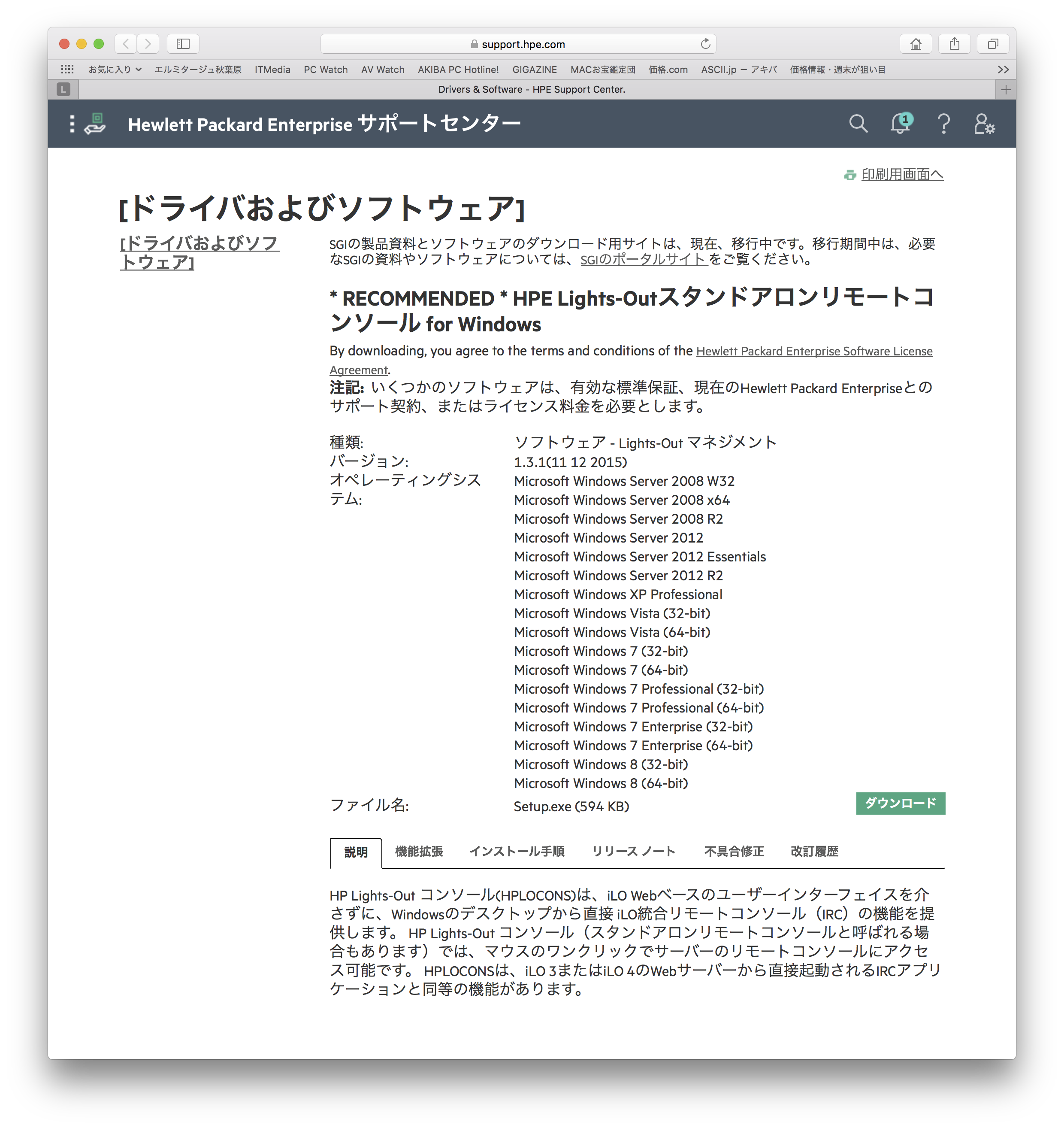1064x1128 pixels.
Task: Click Microsoft Windows XP Professional entry
Action: [618, 594]
